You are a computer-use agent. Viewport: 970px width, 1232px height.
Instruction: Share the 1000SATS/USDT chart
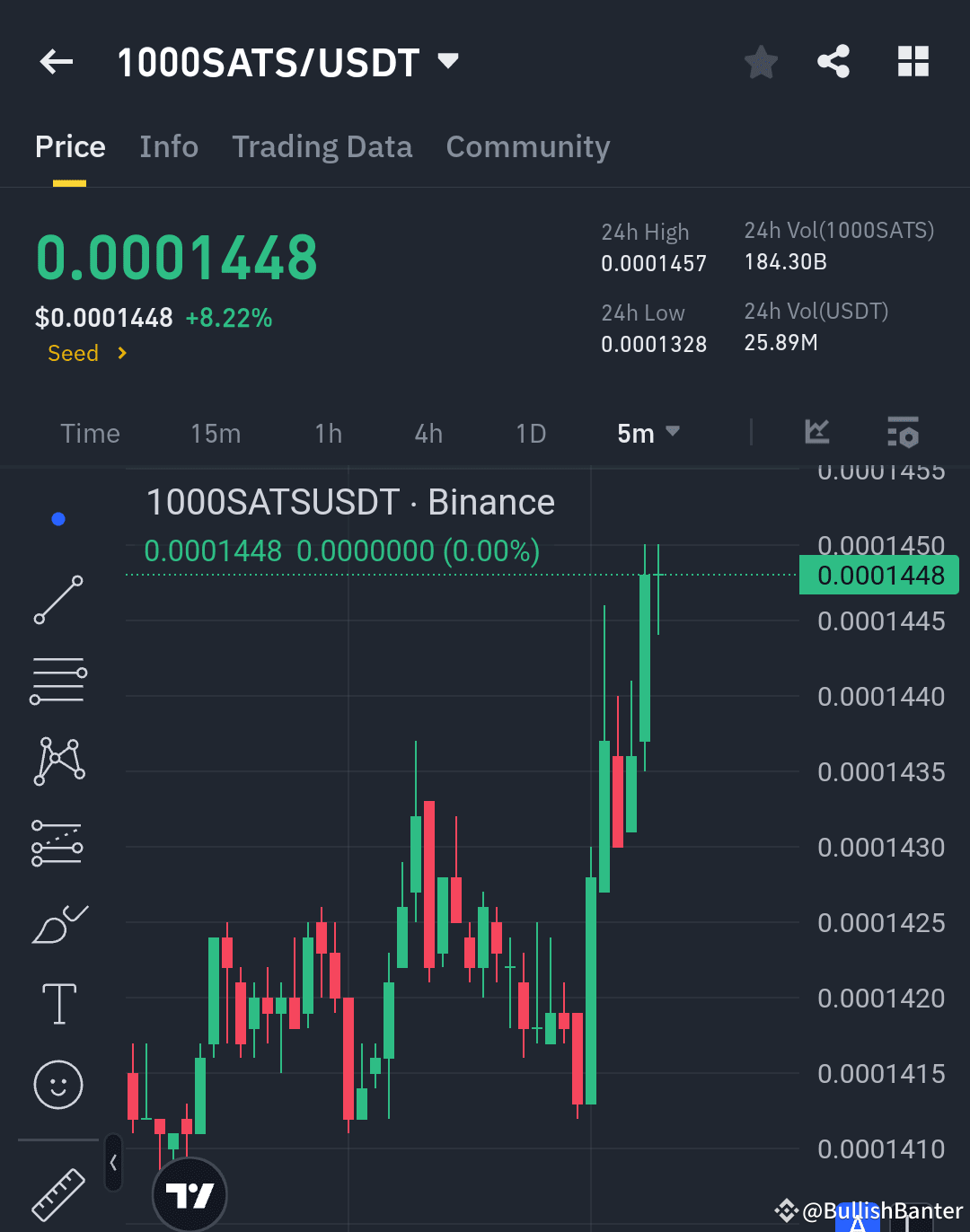[x=833, y=61]
